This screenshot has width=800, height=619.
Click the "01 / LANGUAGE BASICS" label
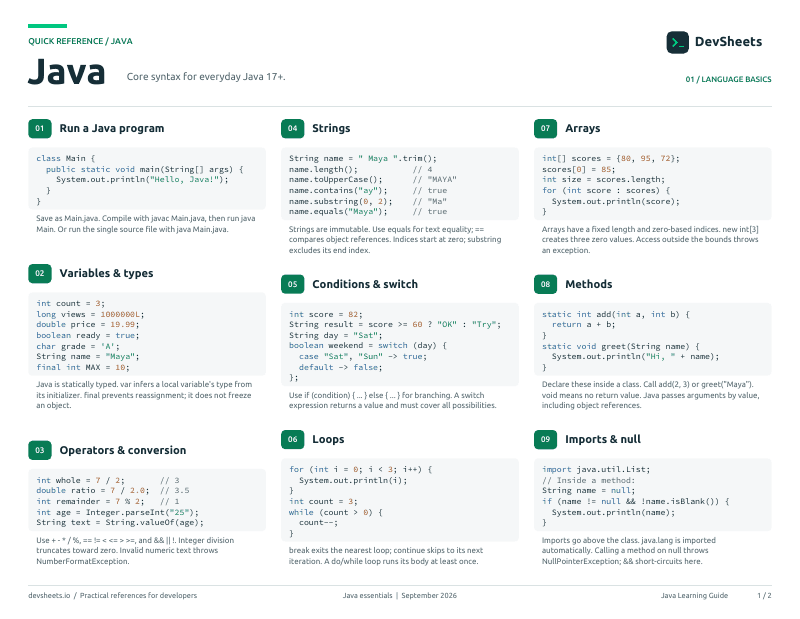728,79
